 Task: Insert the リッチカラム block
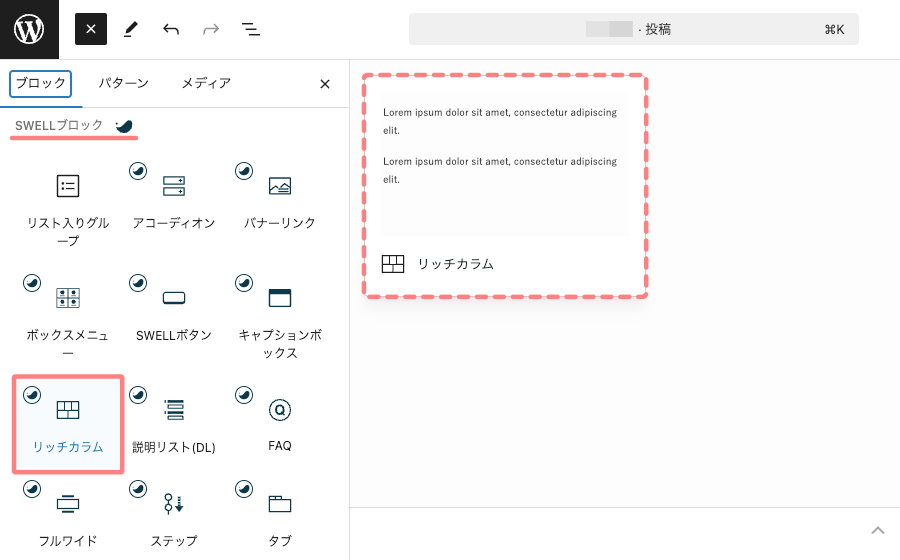[x=68, y=424]
